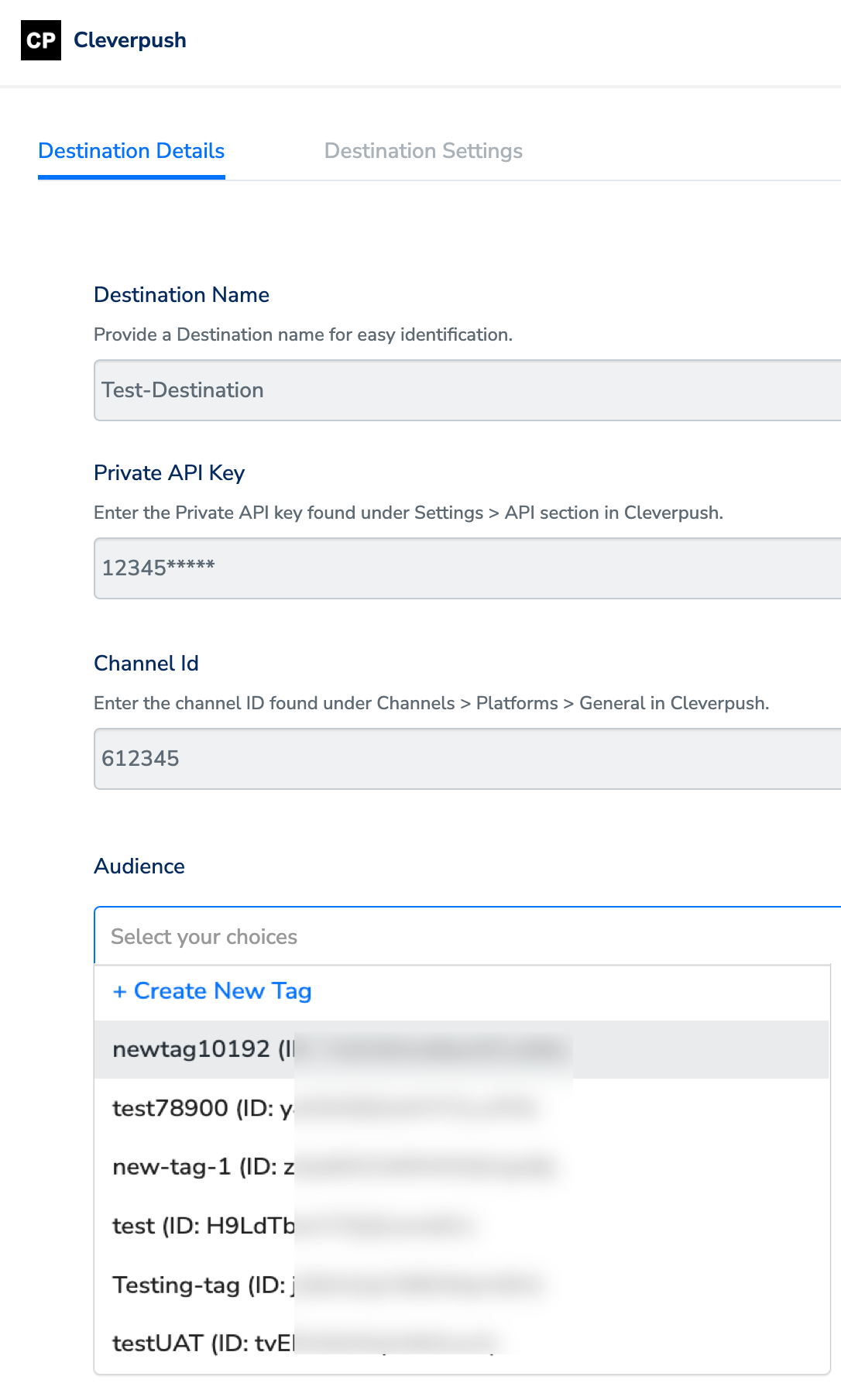Click the 'Destination Name' heading label
The height and width of the screenshot is (1400, 841).
point(182,295)
